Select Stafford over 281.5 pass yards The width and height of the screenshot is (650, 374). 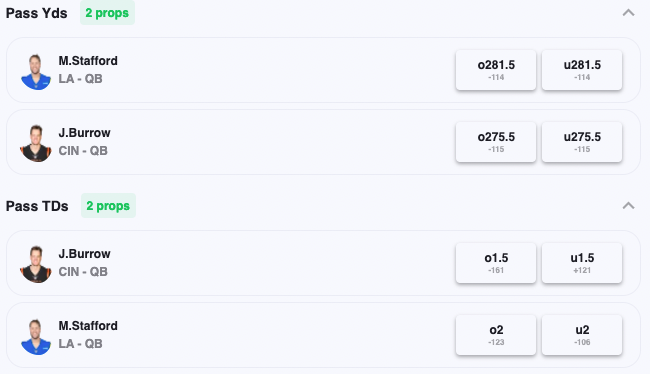pyautogui.click(x=496, y=70)
